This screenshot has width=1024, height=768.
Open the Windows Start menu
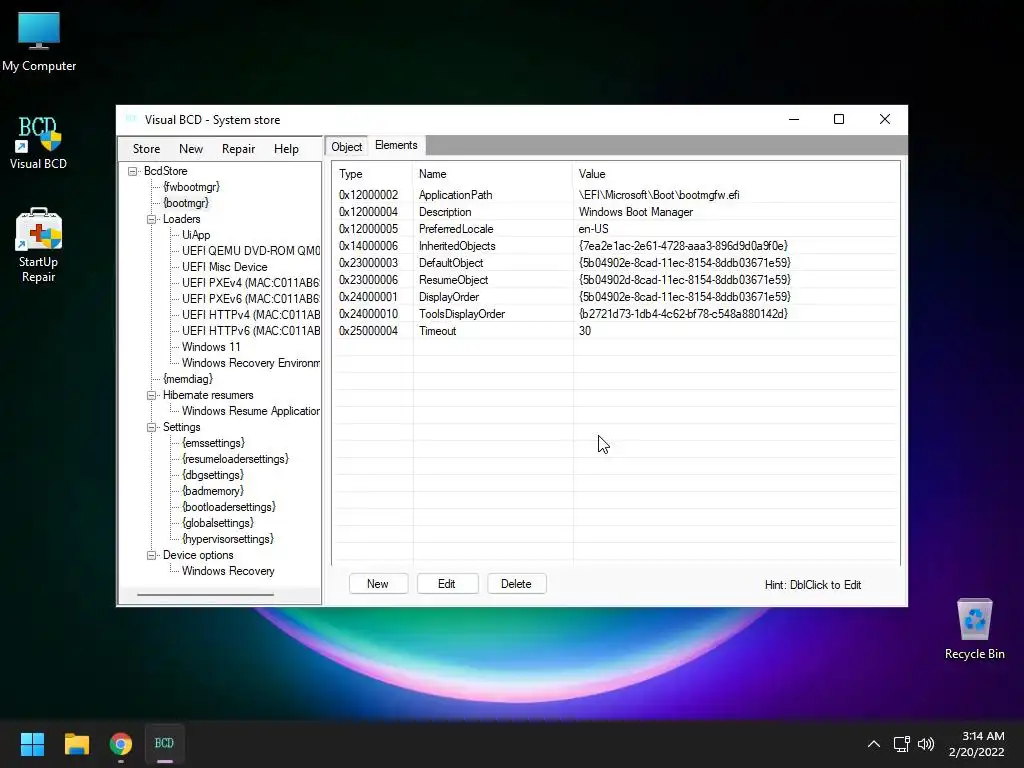pos(32,744)
